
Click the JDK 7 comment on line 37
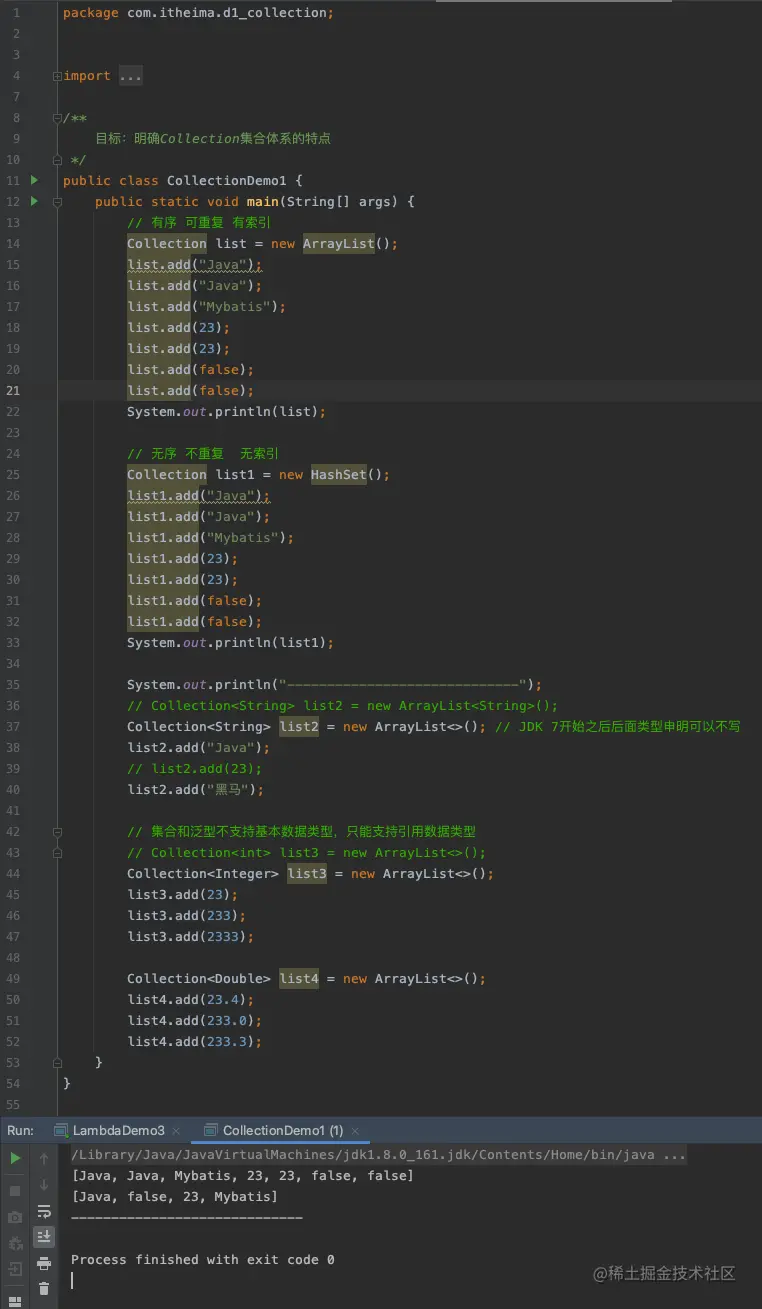pyautogui.click(x=618, y=727)
